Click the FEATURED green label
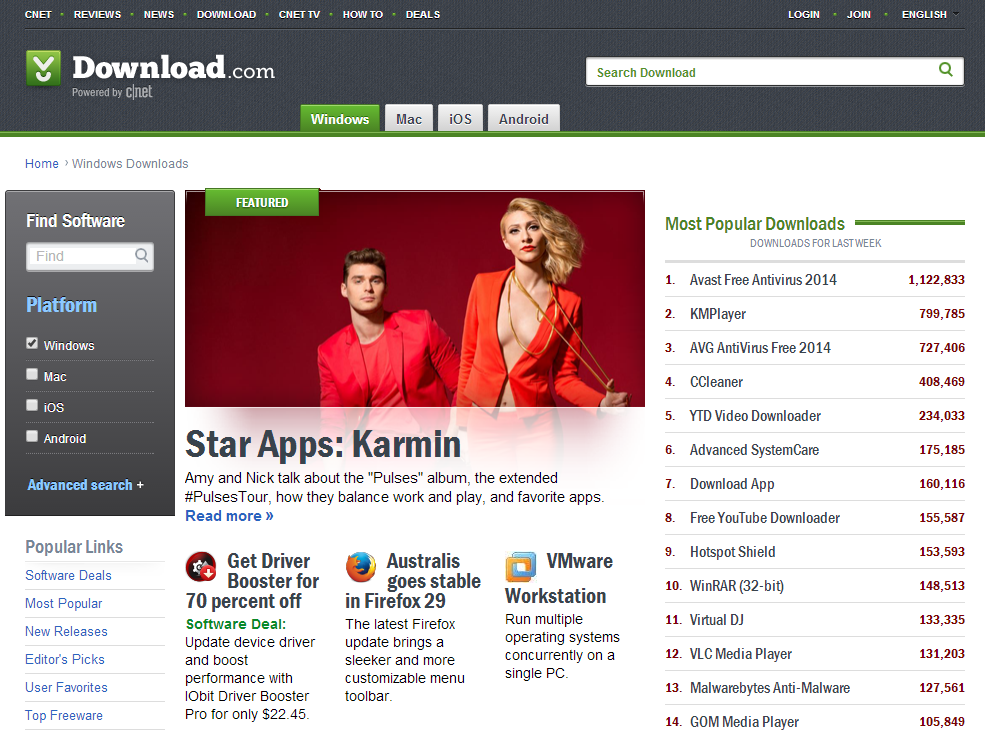This screenshot has height=734, width=985. (262, 202)
